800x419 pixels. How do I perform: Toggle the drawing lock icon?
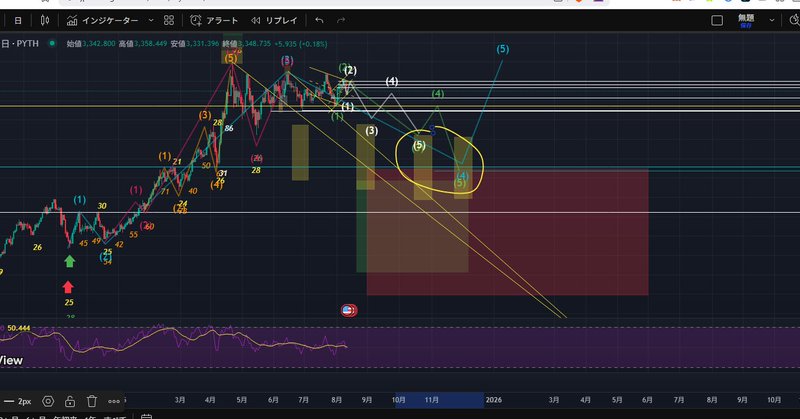pyautogui.click(x=70, y=401)
